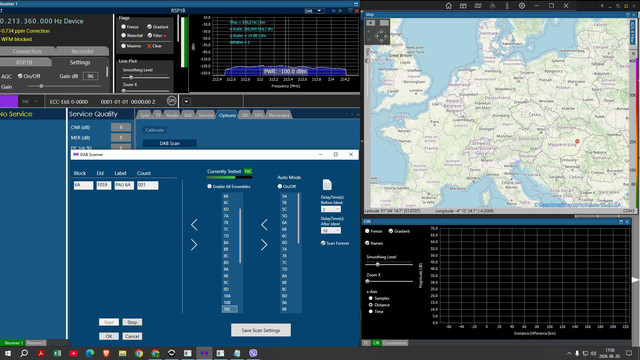Viewport: 640px width, 360px height.
Task: Switch to the Recorder tab
Action: [x=82, y=51]
